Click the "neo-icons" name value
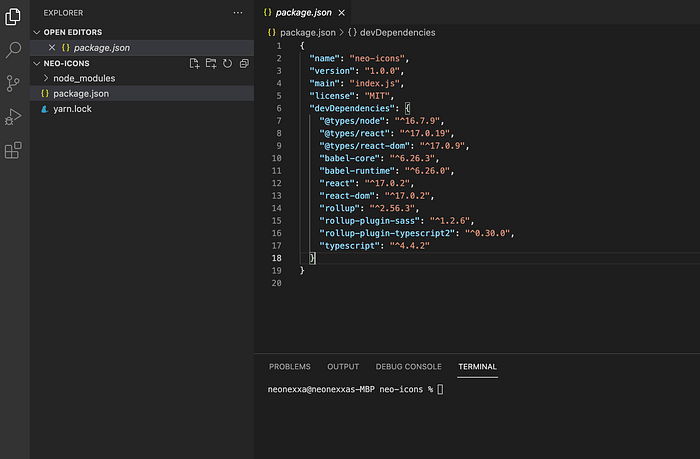The height and width of the screenshot is (459, 700). pos(377,58)
